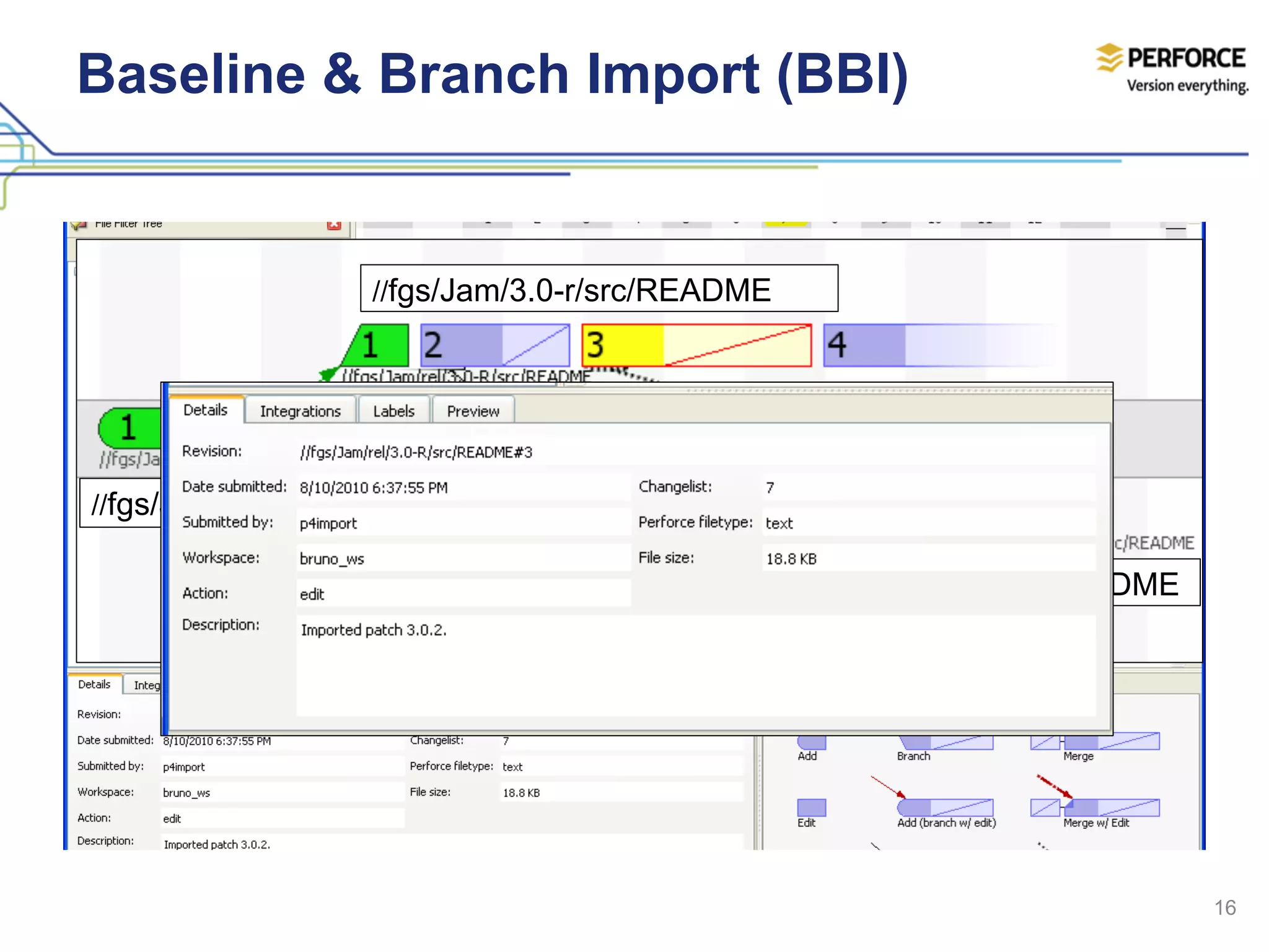Click Date submitted field 8/10/2010 in popup
Screen dimensions: 1269x952
463,487
